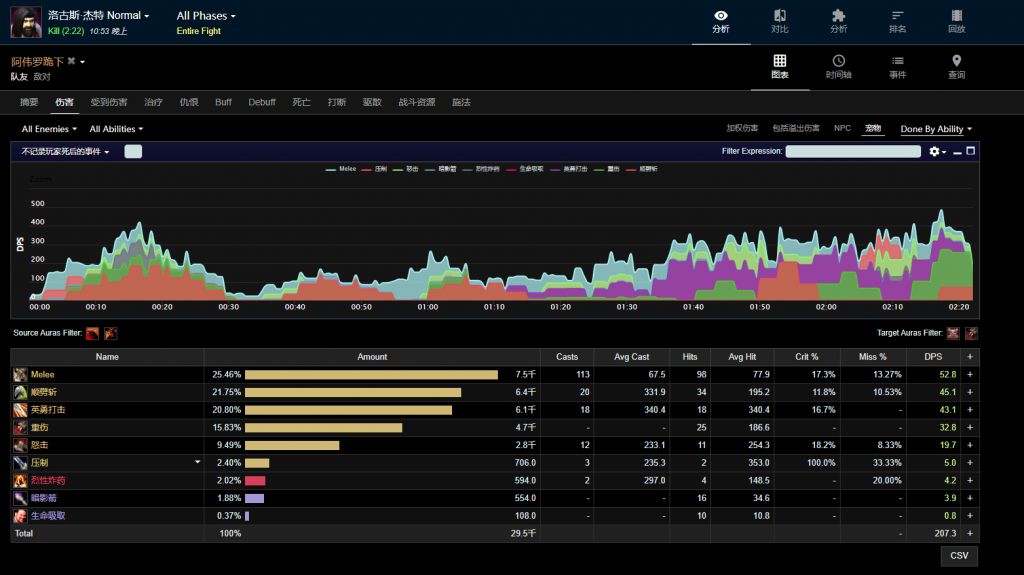This screenshot has height=575, width=1024.
Task: Open the All Phases fight selector
Action: click(x=206, y=16)
